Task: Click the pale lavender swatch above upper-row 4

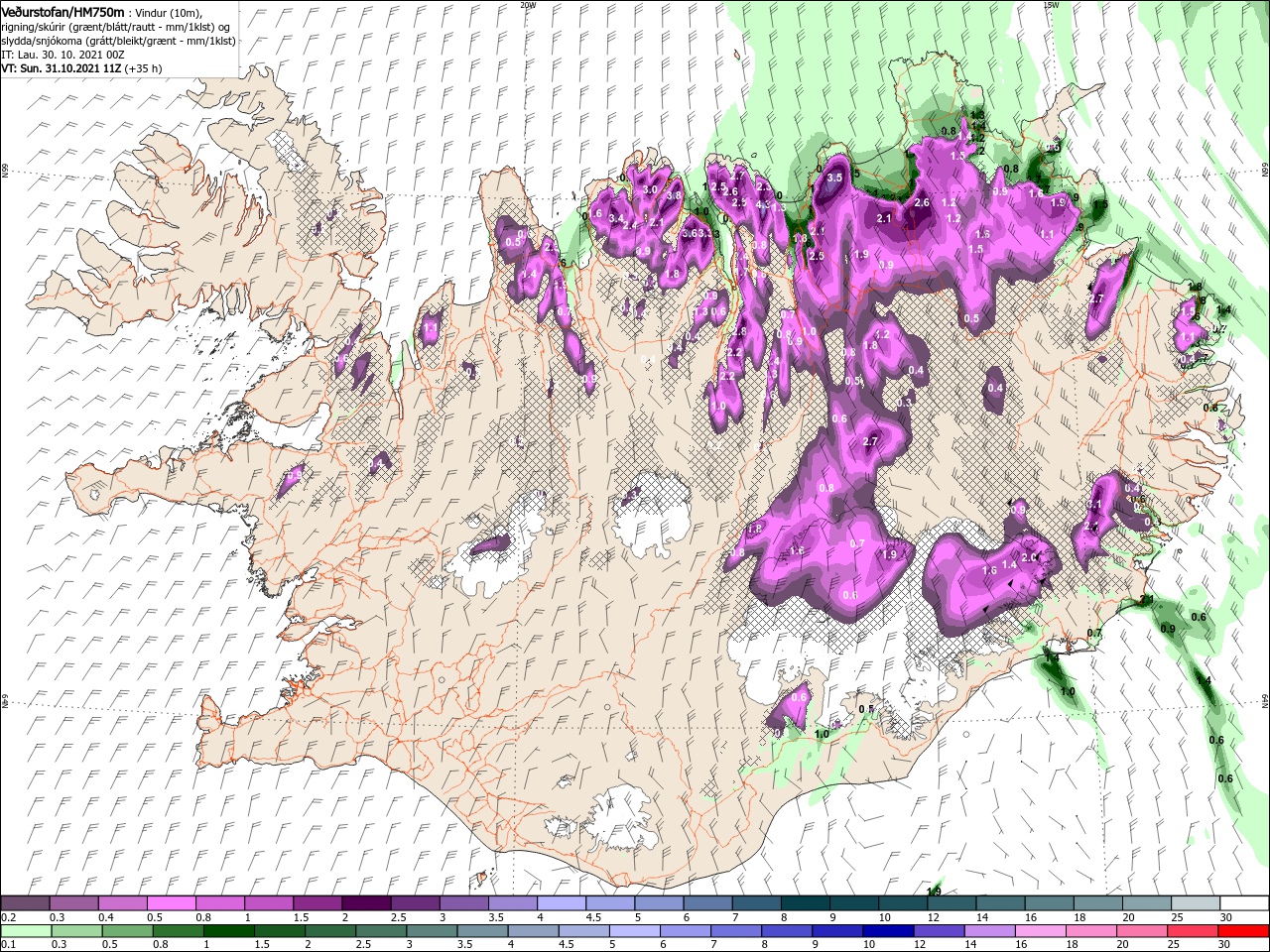Action: [561, 903]
